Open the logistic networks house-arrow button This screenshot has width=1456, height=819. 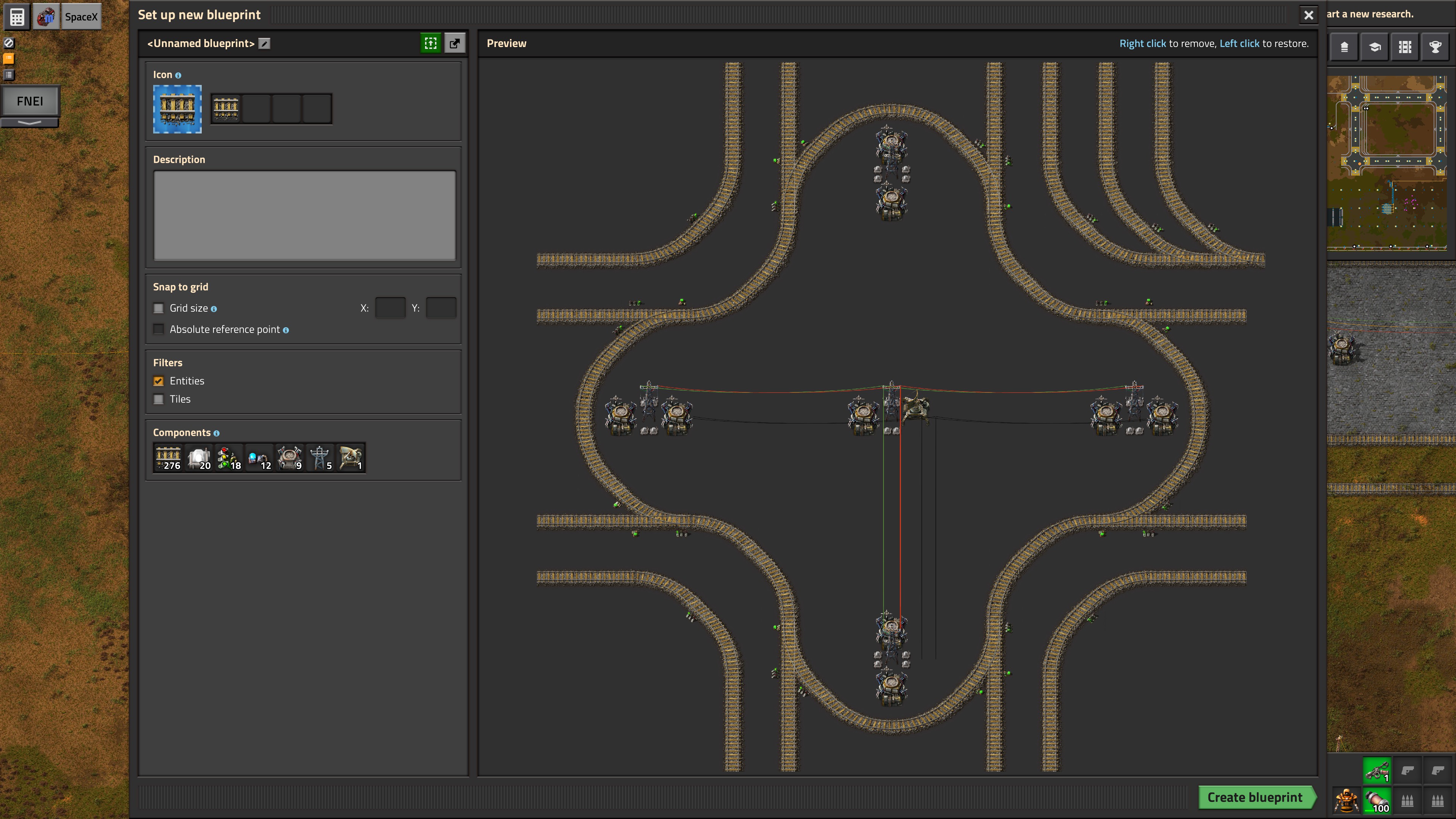point(1345,47)
